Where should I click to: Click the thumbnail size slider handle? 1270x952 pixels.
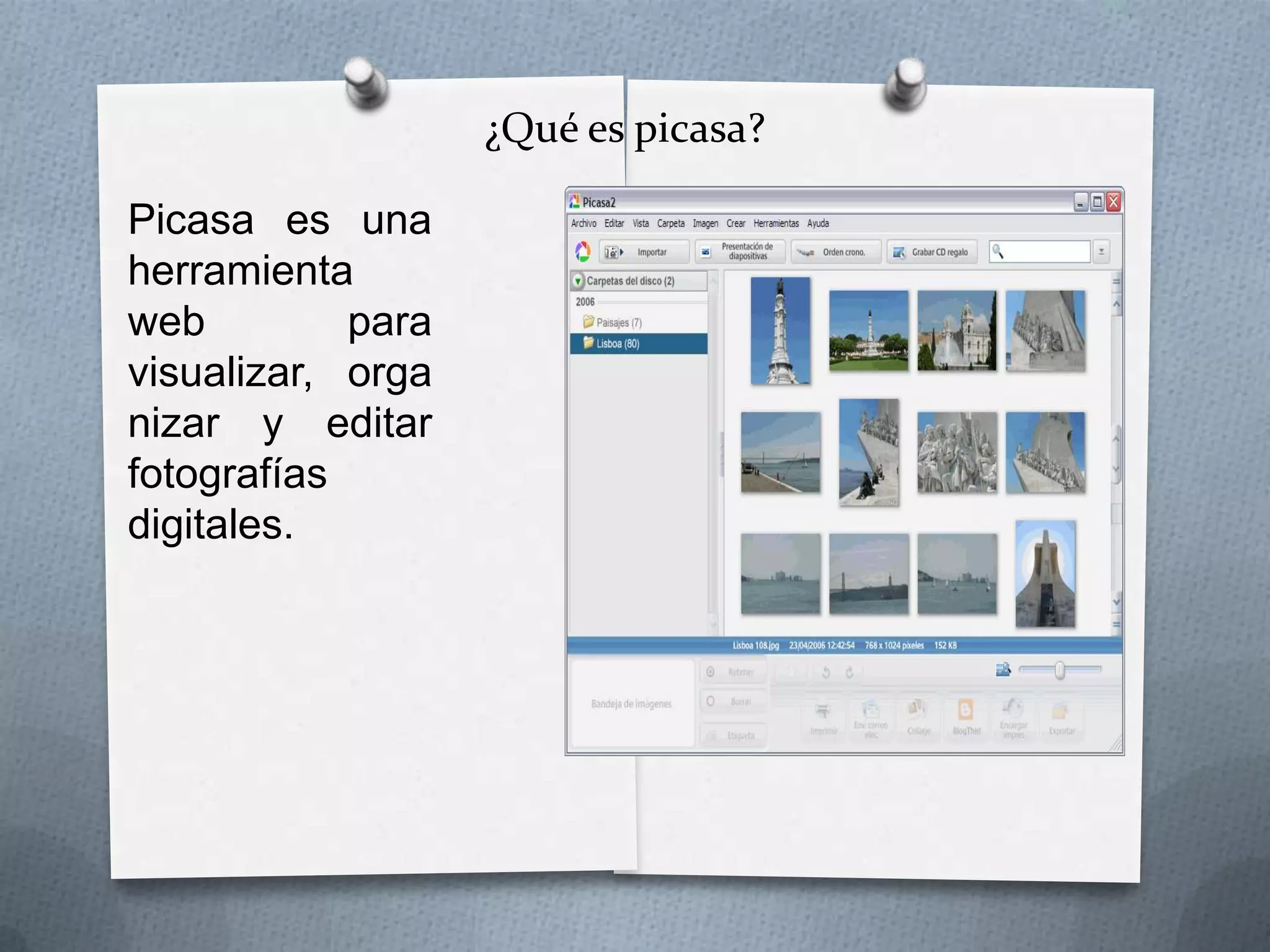[1060, 670]
